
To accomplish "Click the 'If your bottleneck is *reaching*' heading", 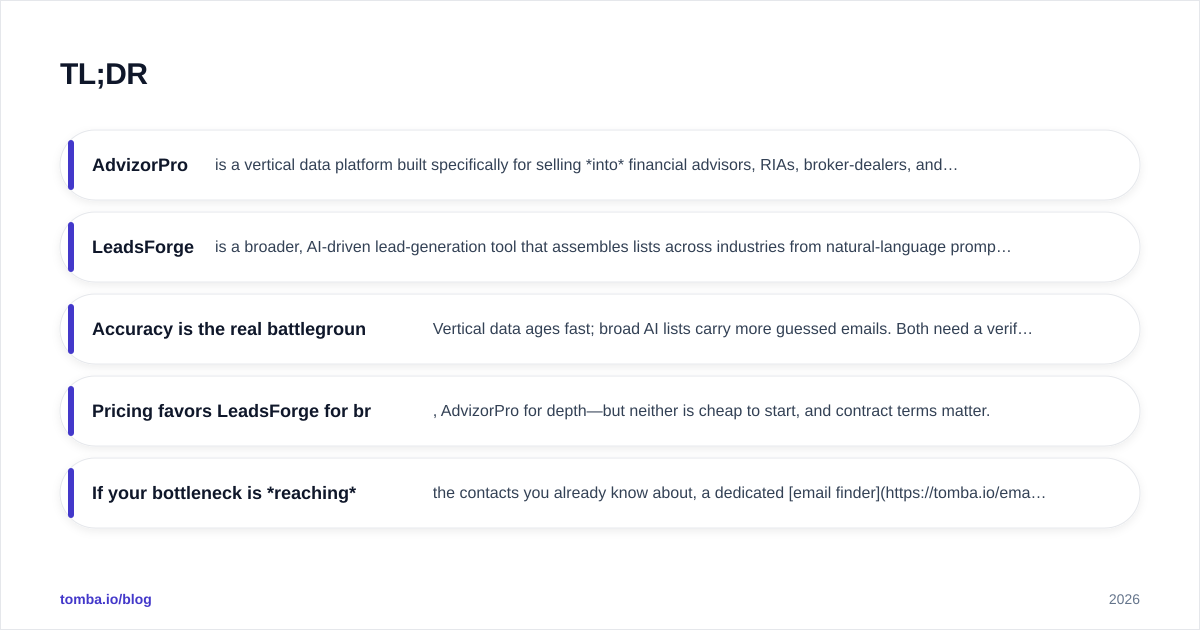I will [x=224, y=493].
